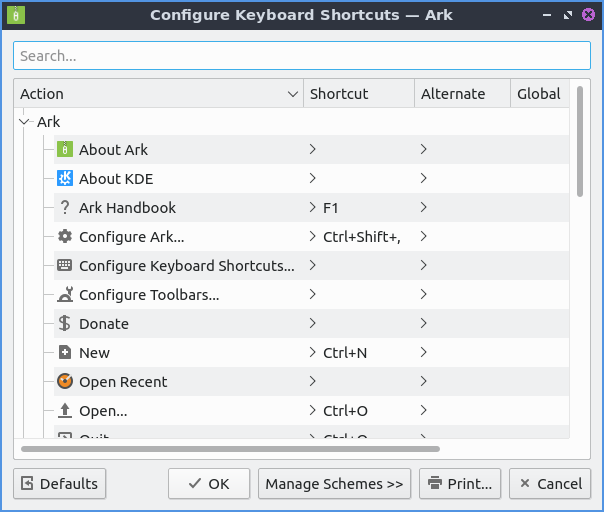The width and height of the screenshot is (604, 512).
Task: Sort by the Action column header
Action: [158, 94]
